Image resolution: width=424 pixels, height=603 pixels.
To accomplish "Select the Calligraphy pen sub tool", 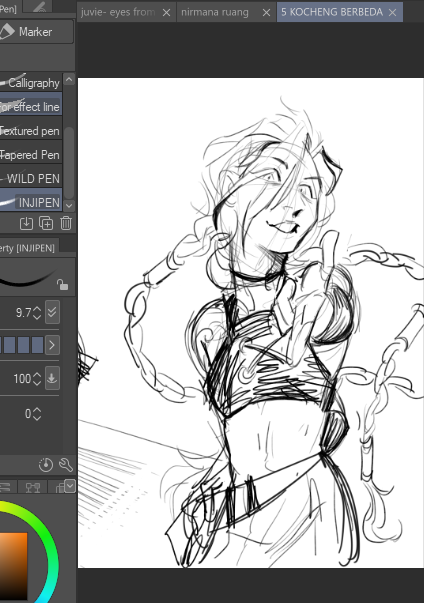I will [31, 82].
